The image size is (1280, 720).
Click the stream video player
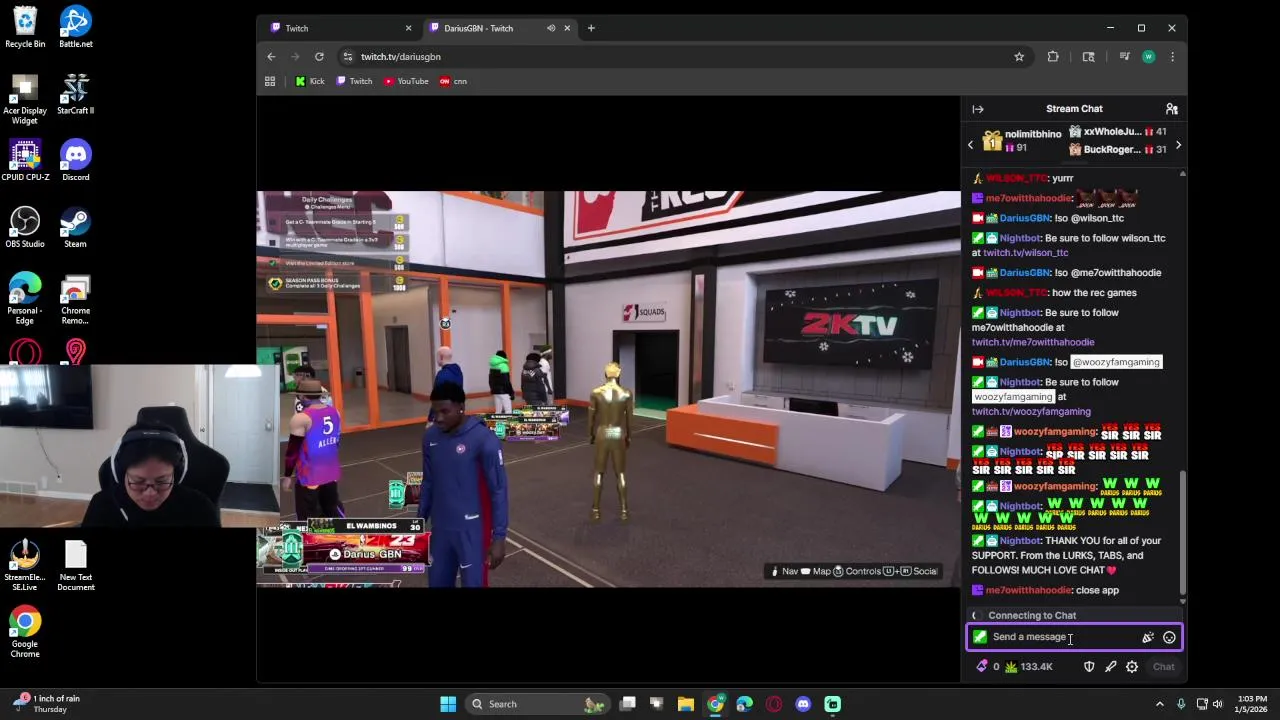click(x=608, y=389)
